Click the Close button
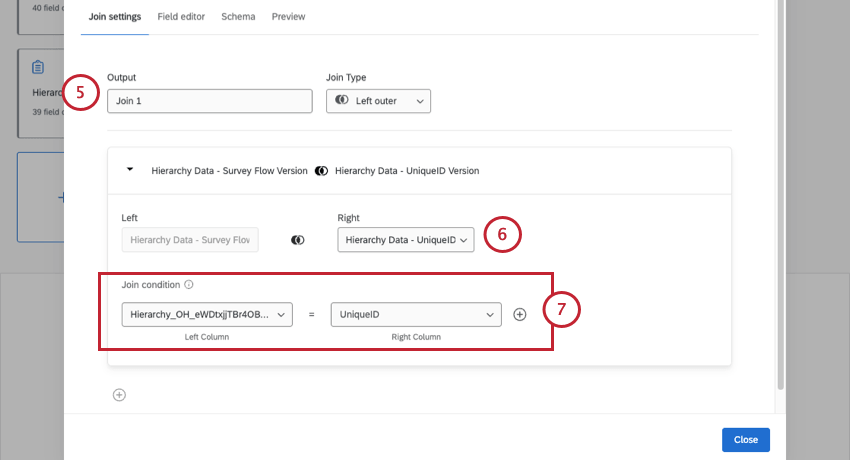Viewport: 850px width, 460px height. (x=745, y=440)
